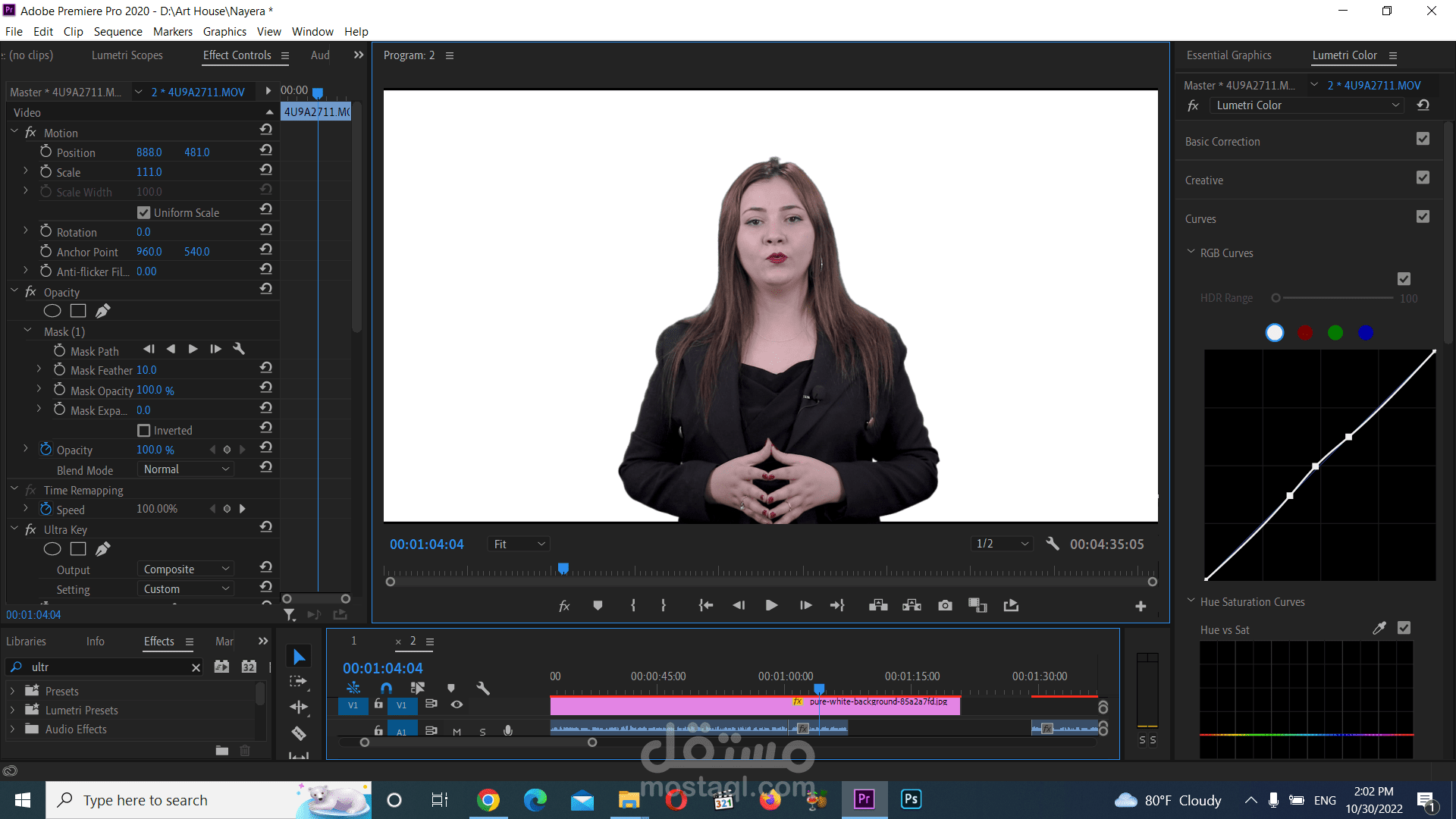Select the Razor tool in the toolbox

(299, 733)
